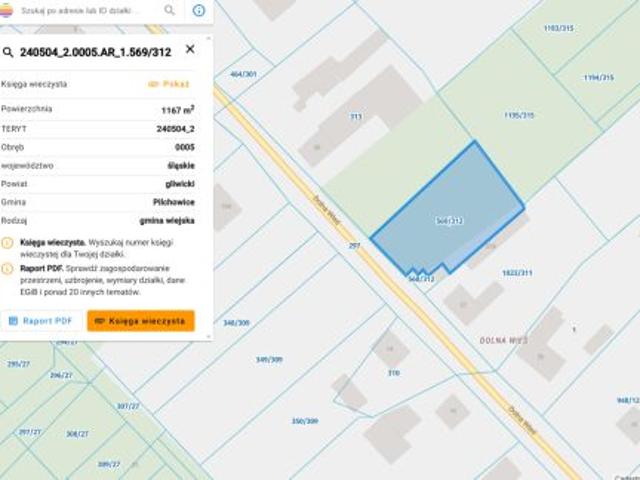Screen dimensions: 640x480
Task: Click the orange Księga wieczysta button
Action: click(x=141, y=321)
